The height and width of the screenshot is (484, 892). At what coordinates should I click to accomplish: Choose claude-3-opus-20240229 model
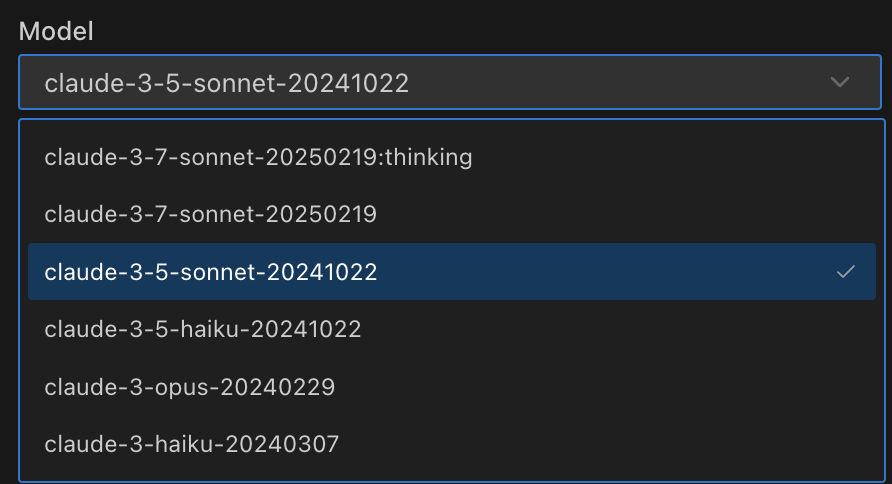(190, 386)
